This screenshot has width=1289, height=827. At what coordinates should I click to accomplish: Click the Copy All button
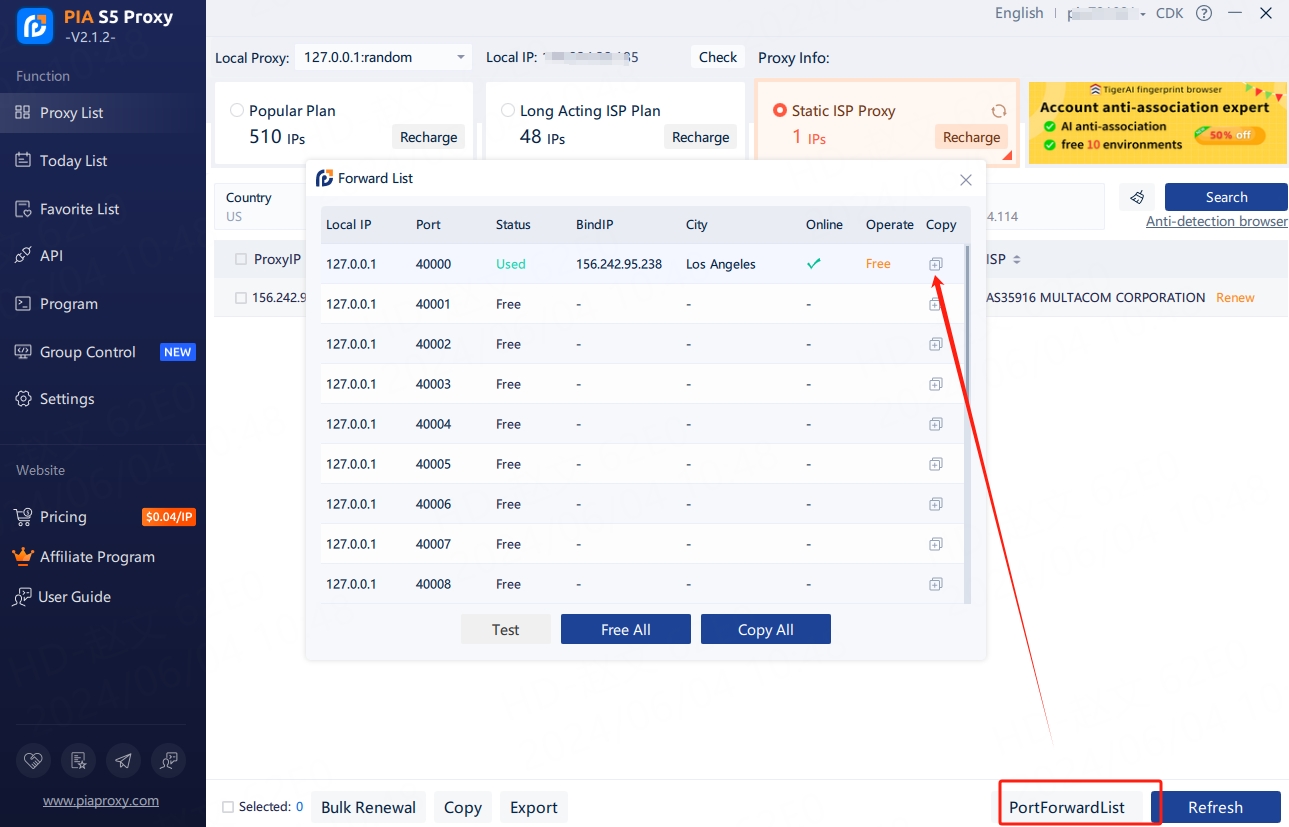point(766,629)
